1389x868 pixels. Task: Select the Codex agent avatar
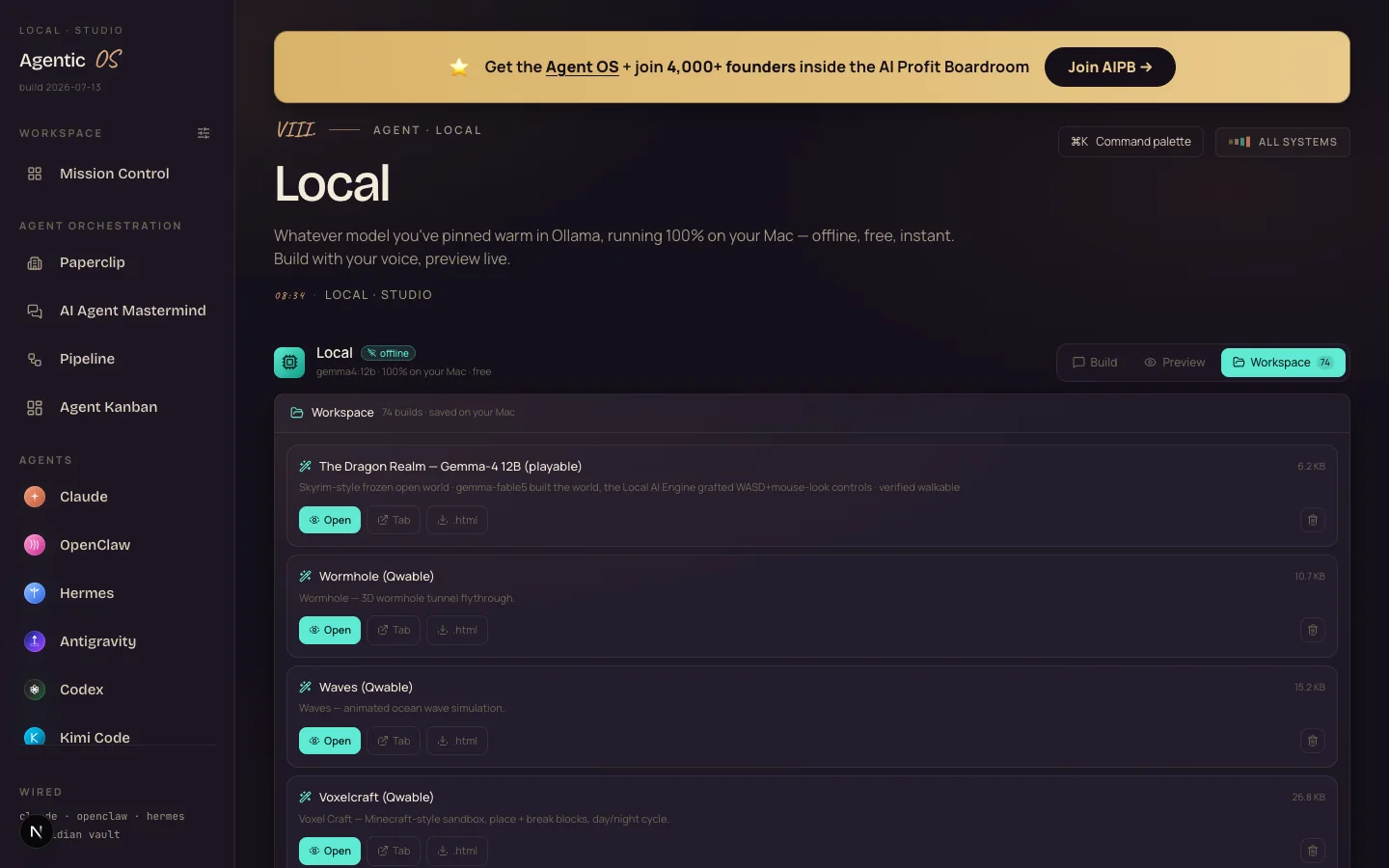coord(35,690)
